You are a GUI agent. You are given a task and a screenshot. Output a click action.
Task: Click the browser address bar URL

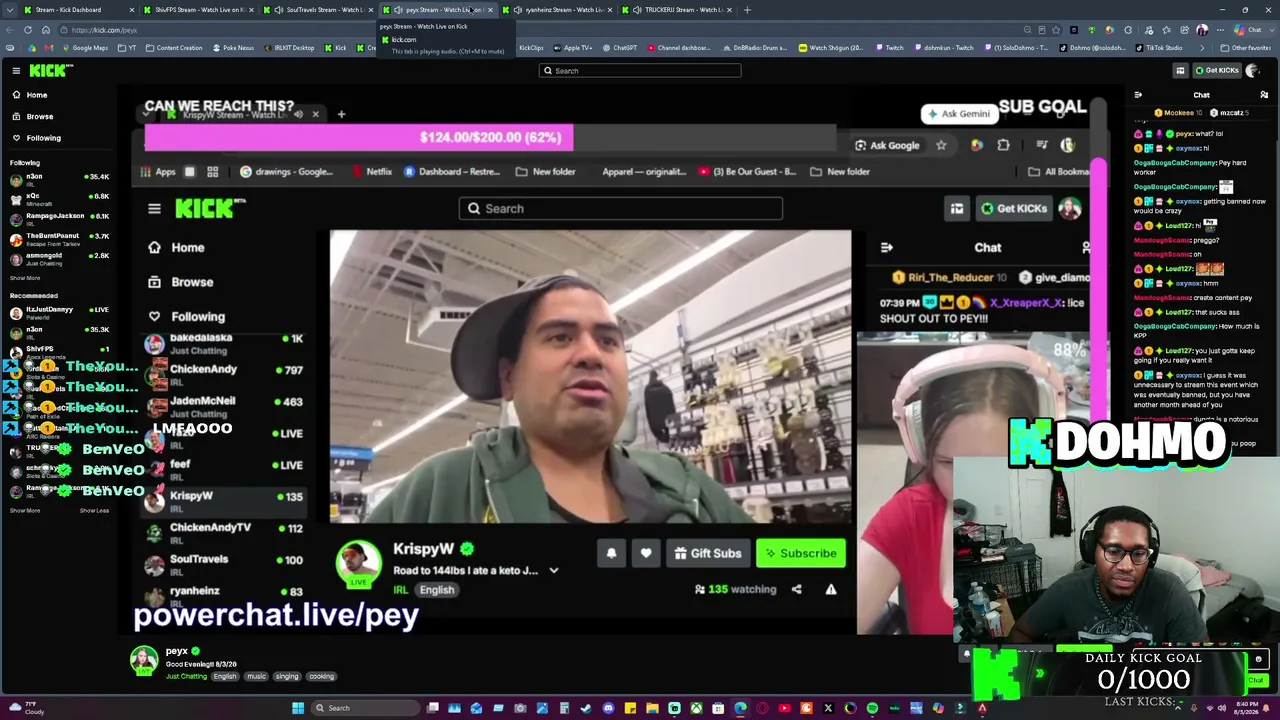105,30
